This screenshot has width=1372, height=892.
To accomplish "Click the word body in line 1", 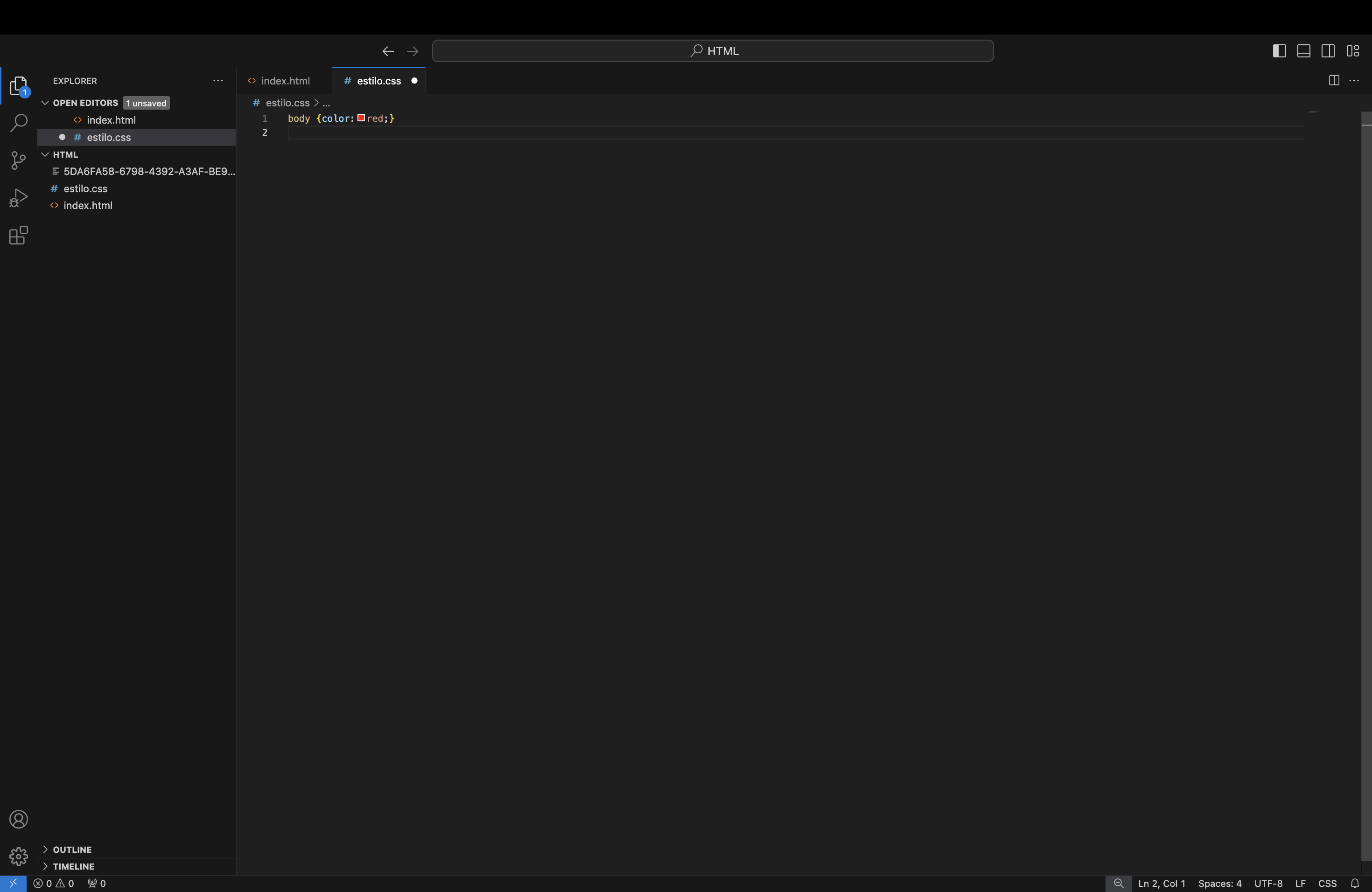I will (x=299, y=118).
